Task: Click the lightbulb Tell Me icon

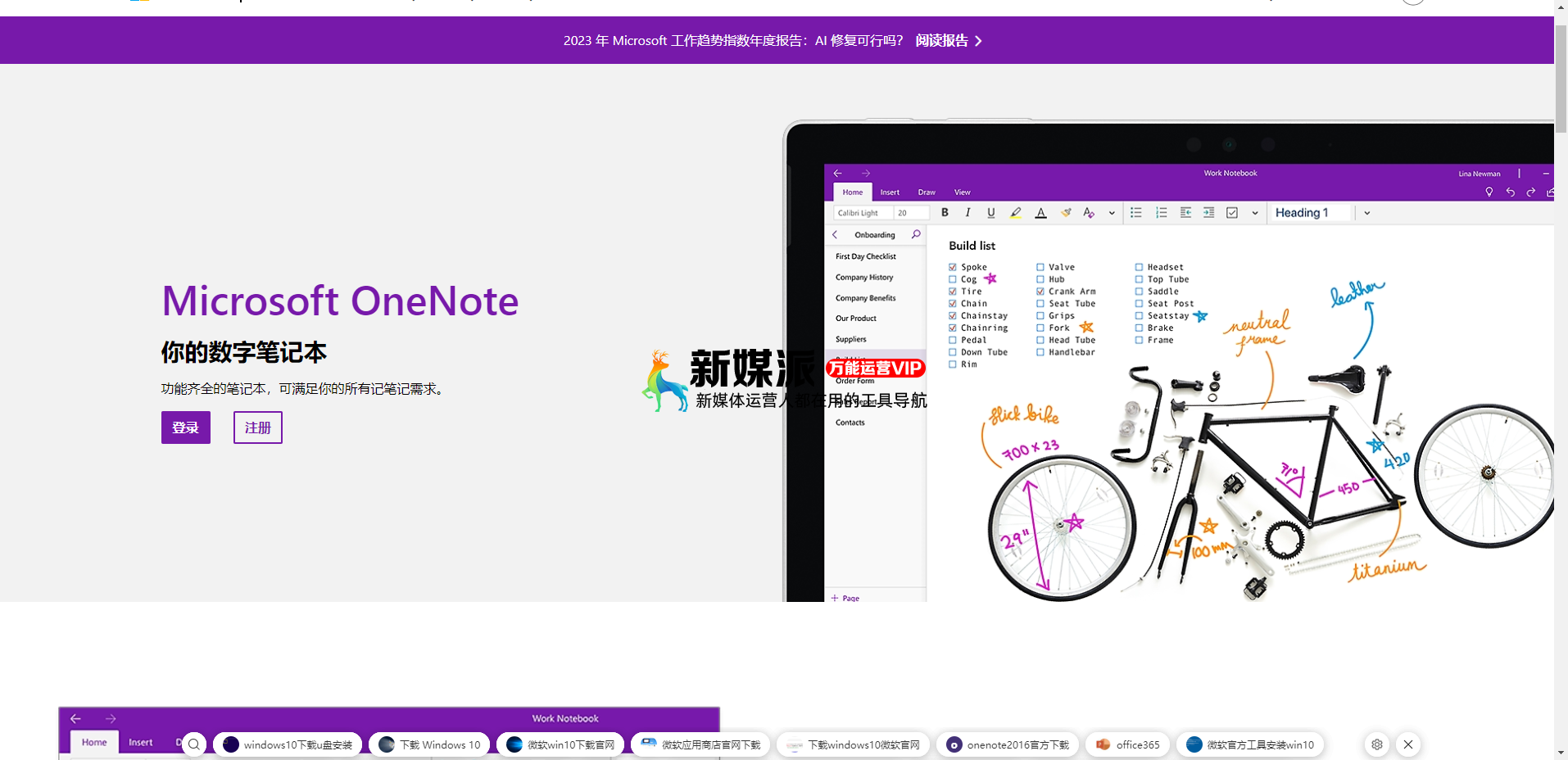Action: (x=1489, y=192)
